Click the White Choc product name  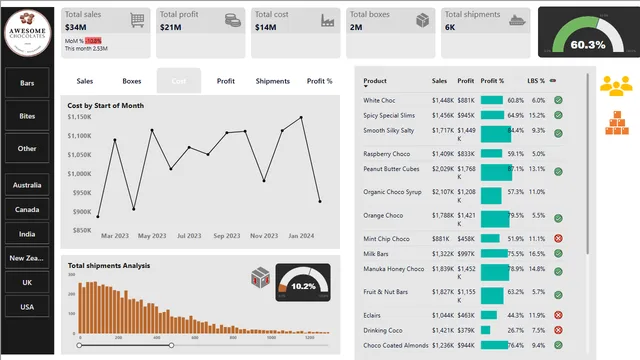tap(379, 100)
